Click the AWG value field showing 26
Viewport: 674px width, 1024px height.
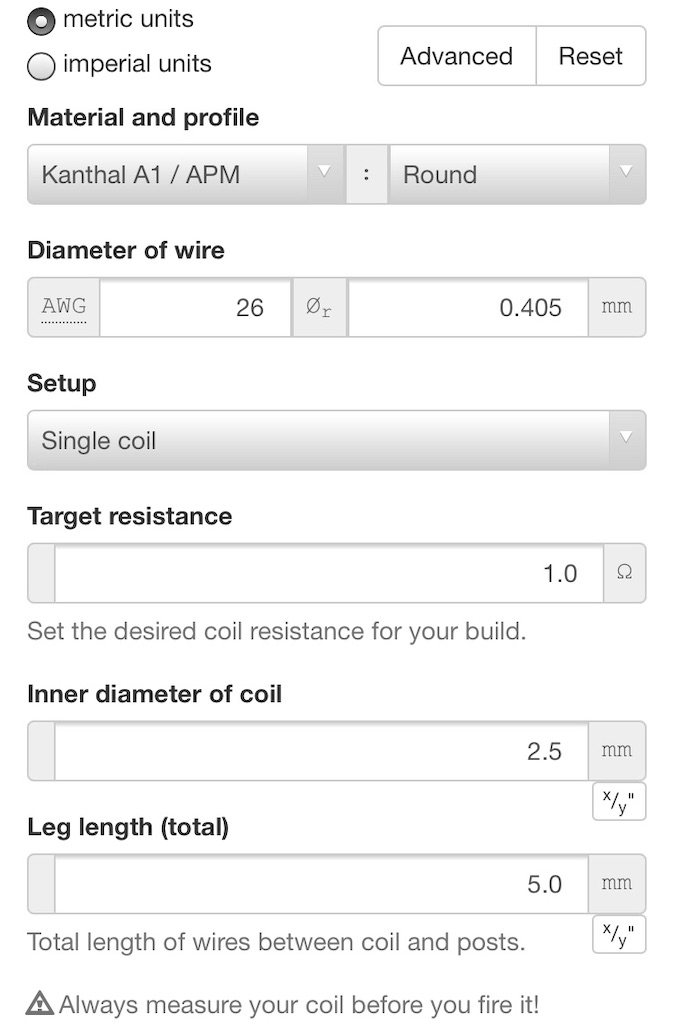point(195,307)
